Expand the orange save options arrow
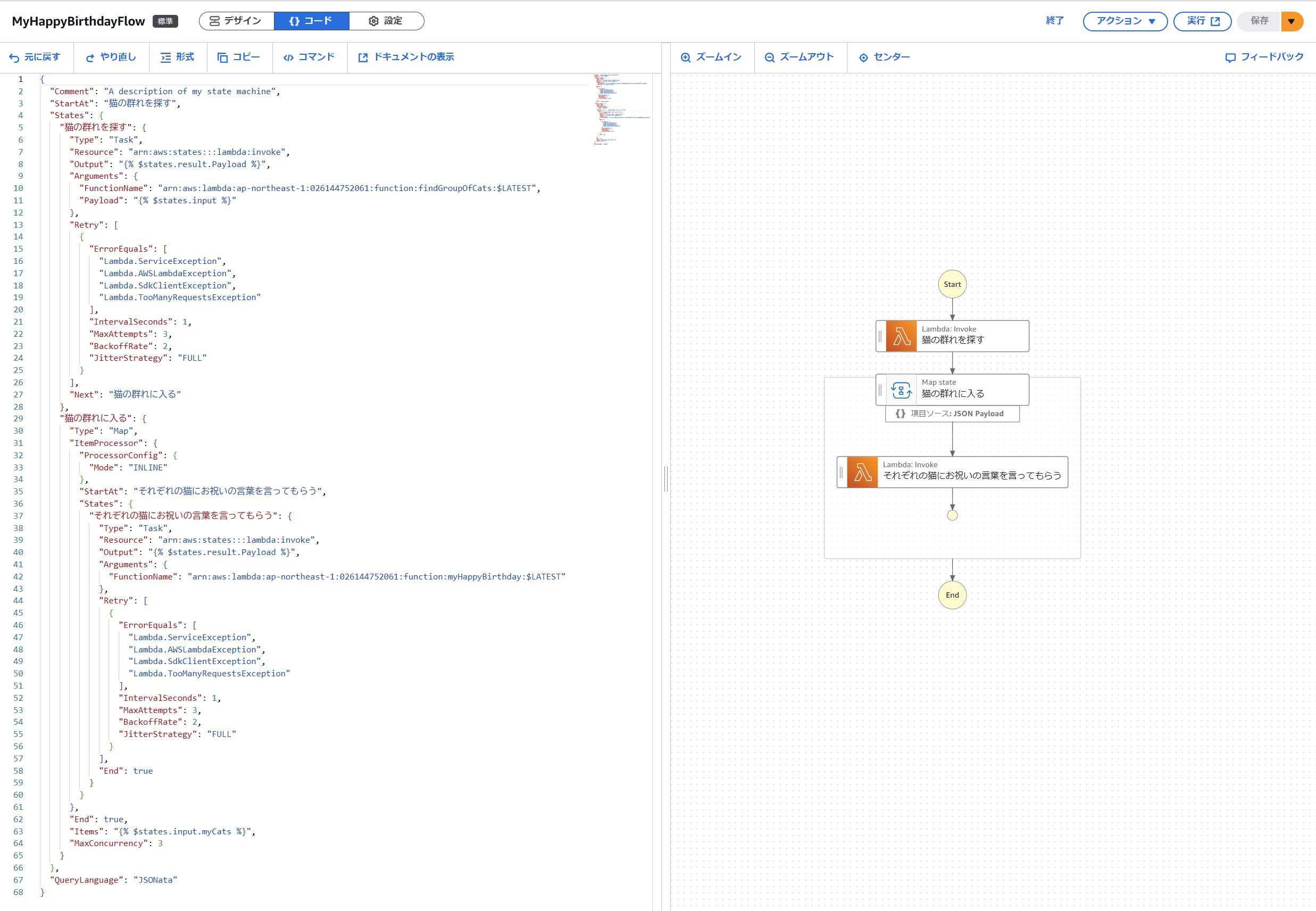 (1292, 21)
